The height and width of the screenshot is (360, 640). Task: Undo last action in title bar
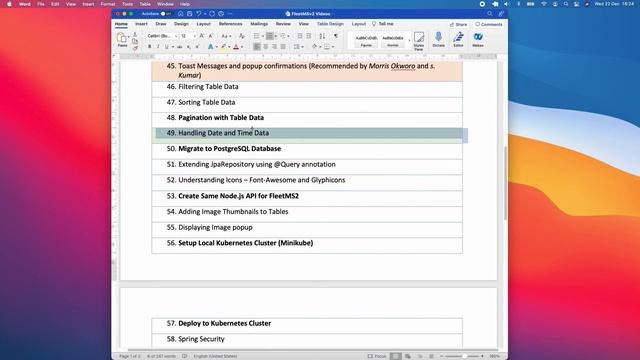tap(198, 14)
